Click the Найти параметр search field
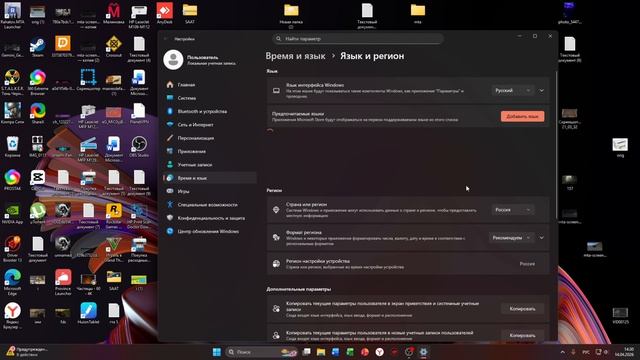 click(x=358, y=39)
